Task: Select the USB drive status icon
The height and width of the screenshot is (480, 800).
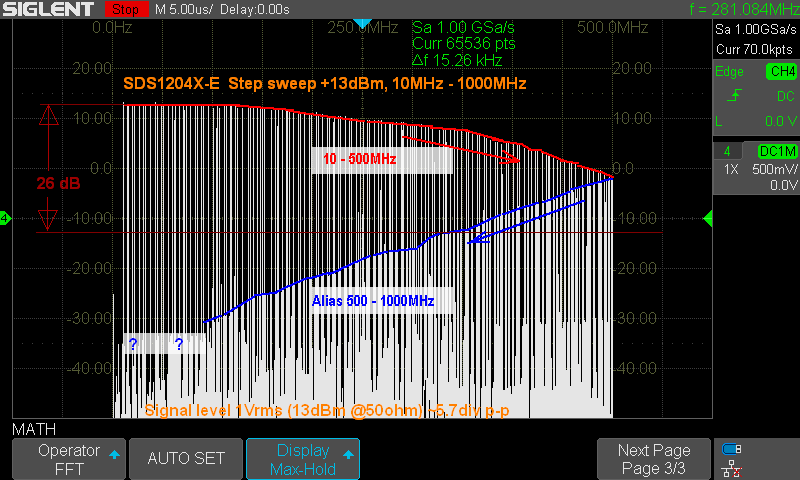Action: click(x=731, y=449)
